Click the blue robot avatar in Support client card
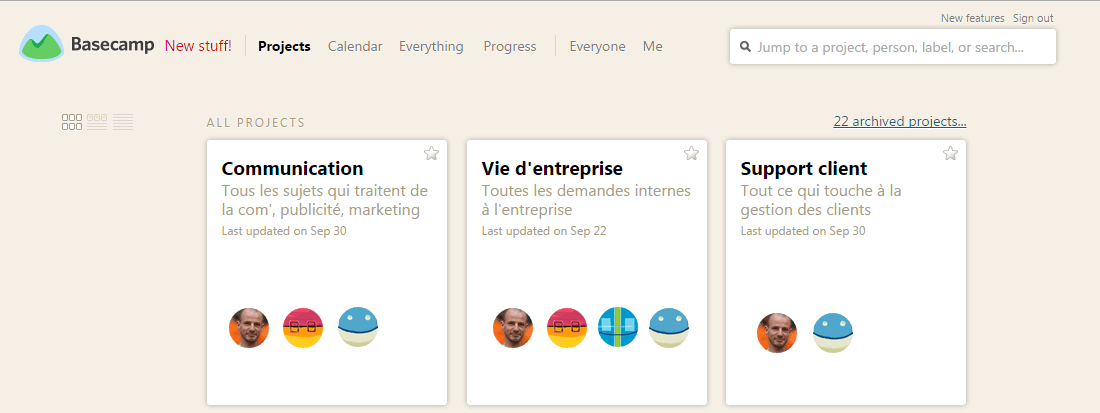The image size is (1100, 413). (x=833, y=332)
